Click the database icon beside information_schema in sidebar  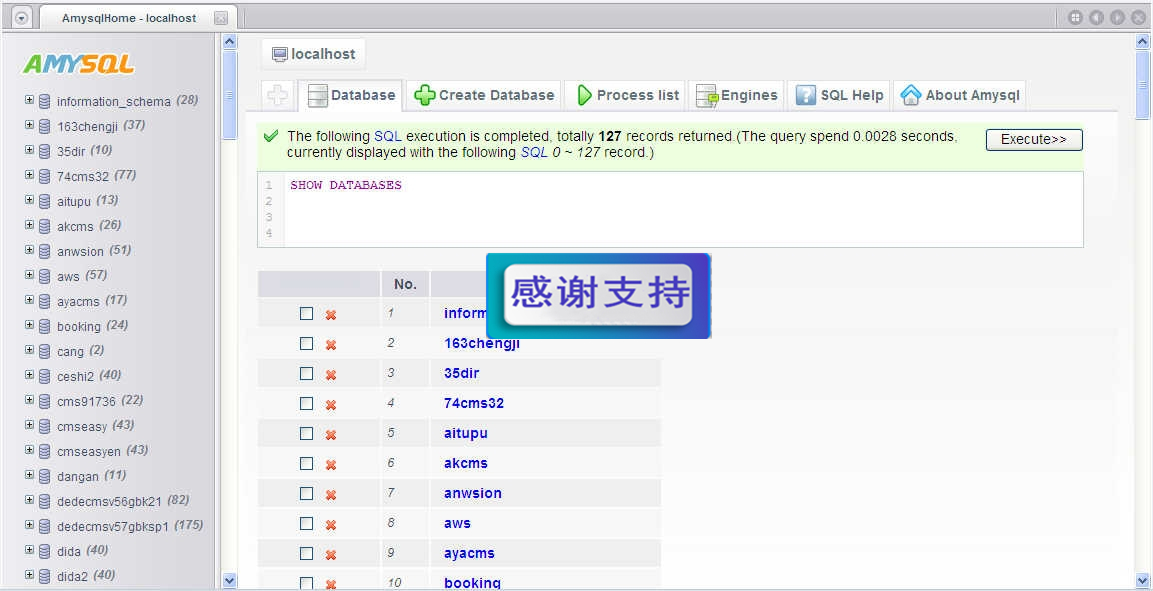point(45,101)
